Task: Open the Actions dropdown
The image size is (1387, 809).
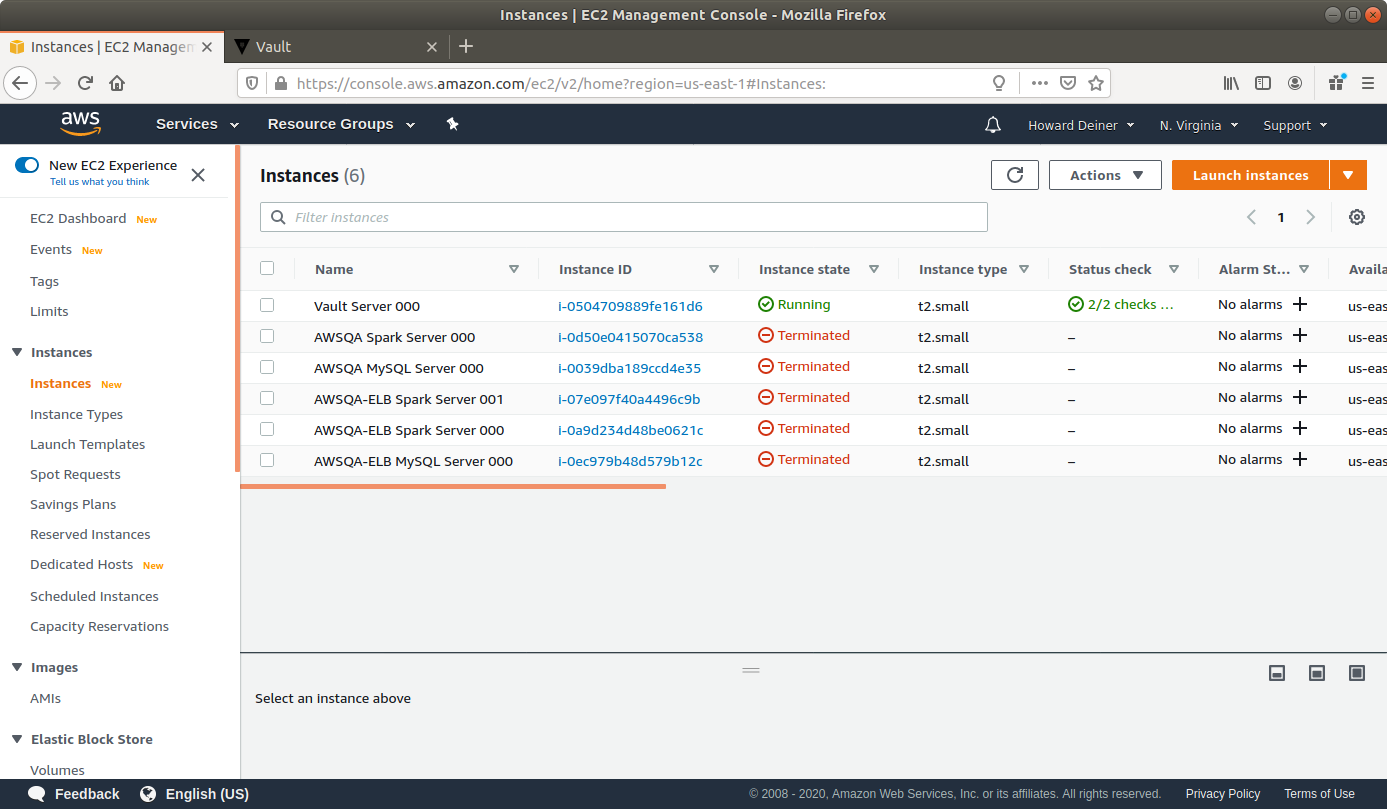Action: pyautogui.click(x=1105, y=175)
